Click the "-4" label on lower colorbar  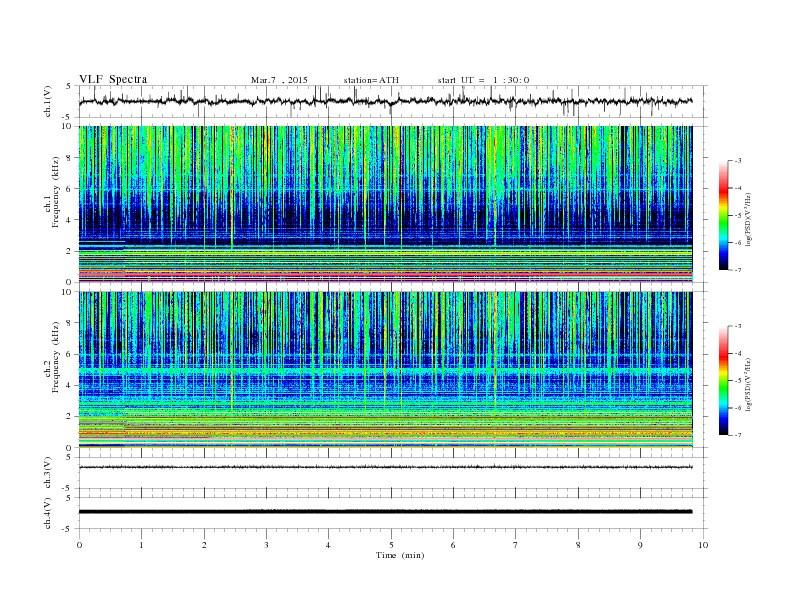pos(737,353)
